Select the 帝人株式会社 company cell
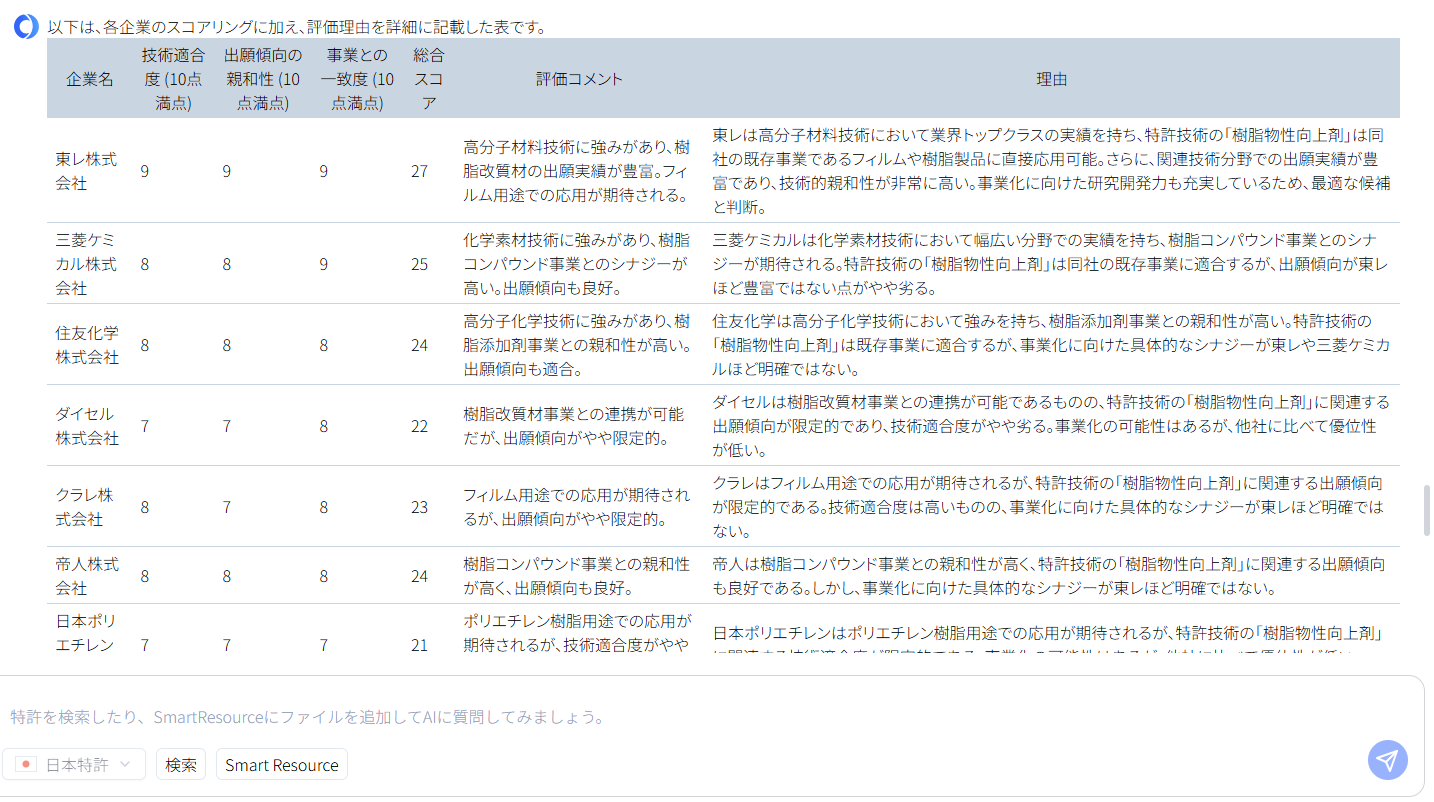Image resolution: width=1434 pixels, height=802 pixels. click(90, 576)
